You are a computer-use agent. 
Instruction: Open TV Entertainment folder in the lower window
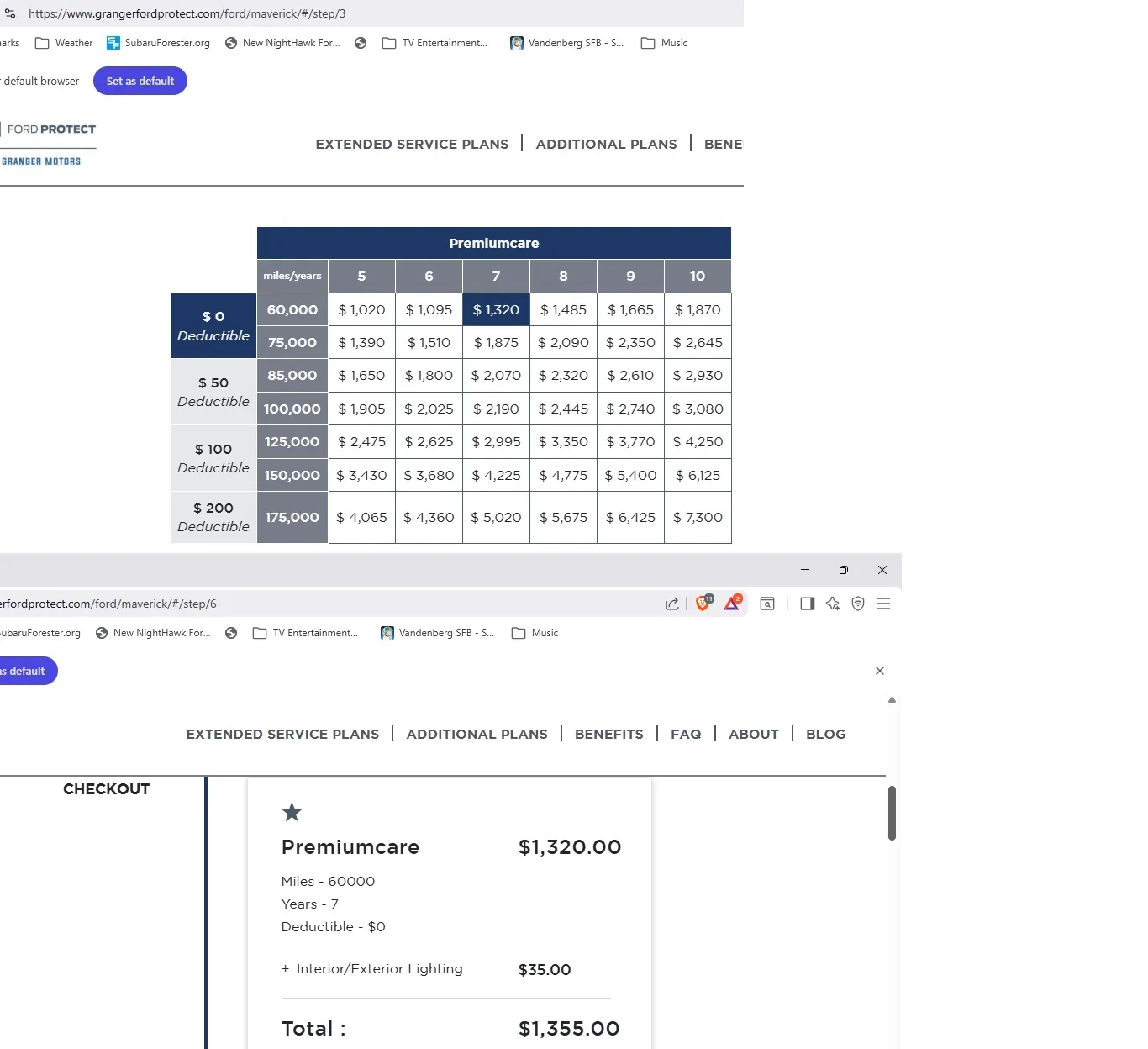pos(305,633)
